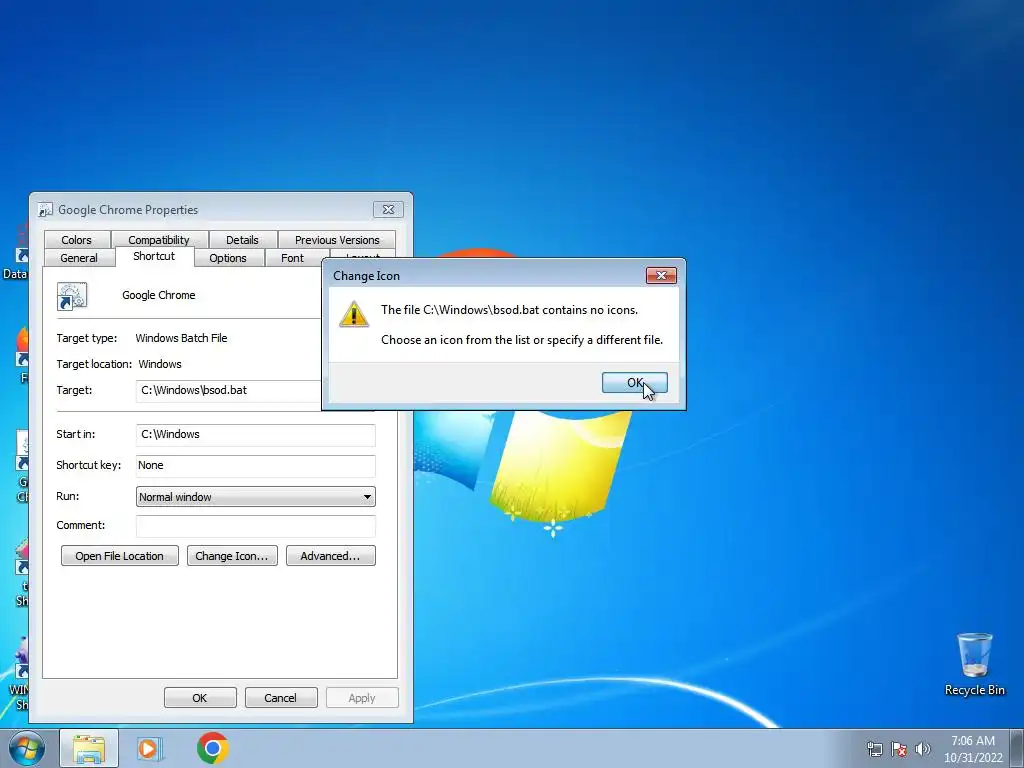Click the Show desktop strip on the taskbar

click(1017, 748)
